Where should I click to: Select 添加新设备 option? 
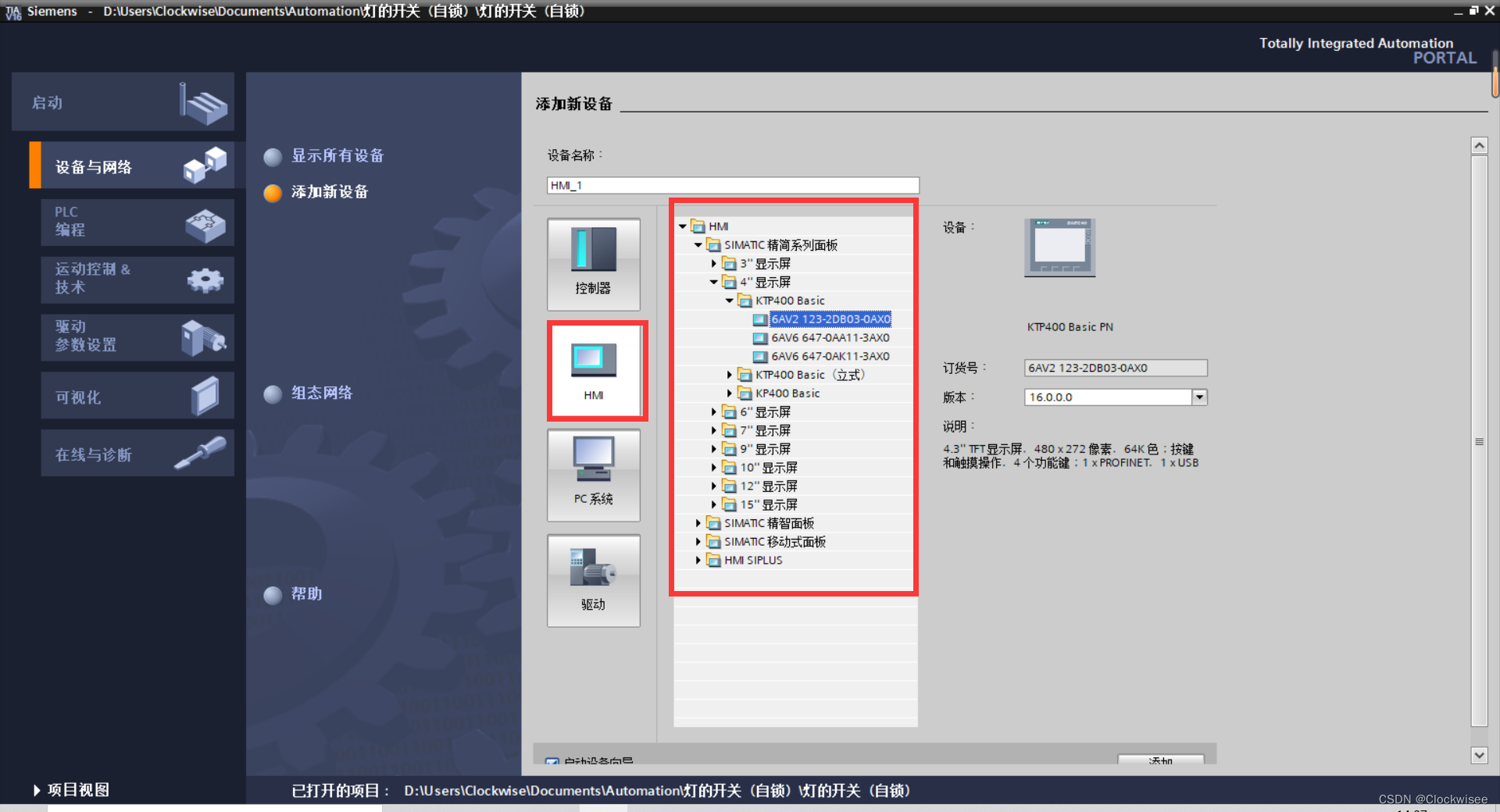pyautogui.click(x=317, y=192)
